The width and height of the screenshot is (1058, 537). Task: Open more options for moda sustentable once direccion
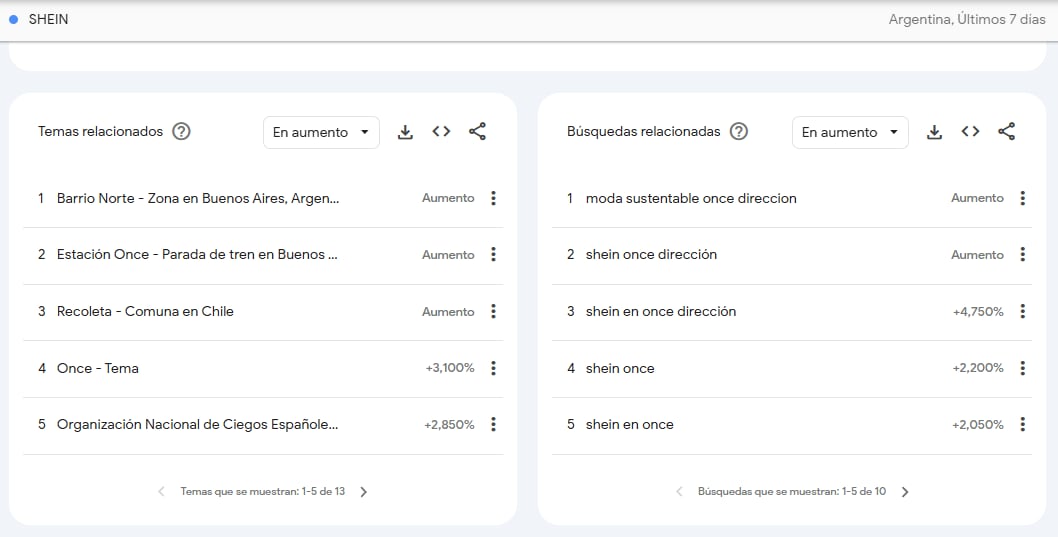[1022, 198]
